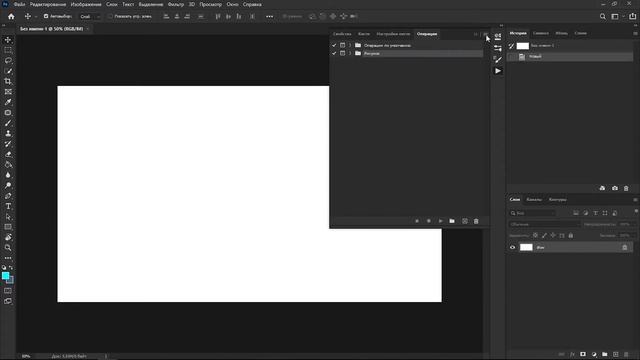Open the layer filter type dropdown

coord(533,213)
